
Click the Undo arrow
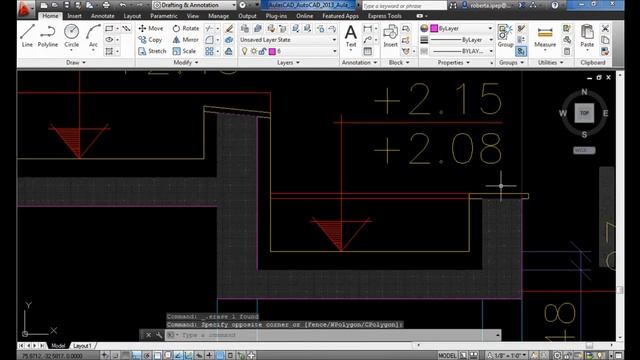tap(122, 5)
